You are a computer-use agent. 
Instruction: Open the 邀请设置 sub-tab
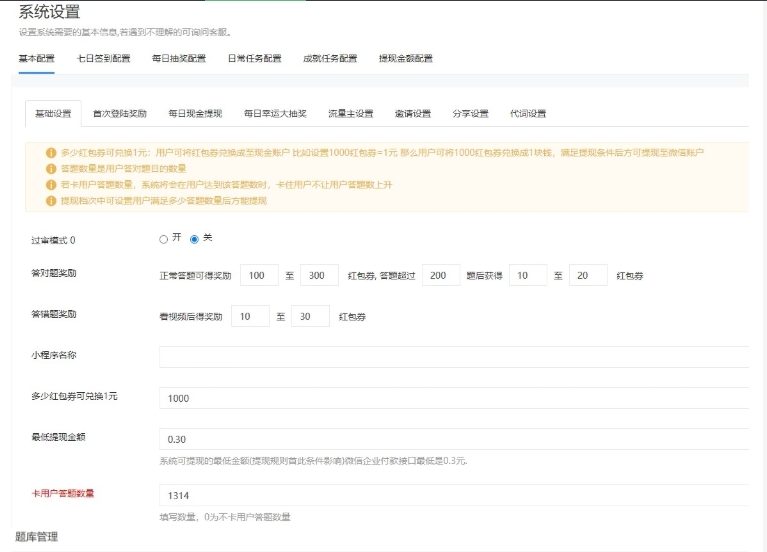click(x=413, y=114)
